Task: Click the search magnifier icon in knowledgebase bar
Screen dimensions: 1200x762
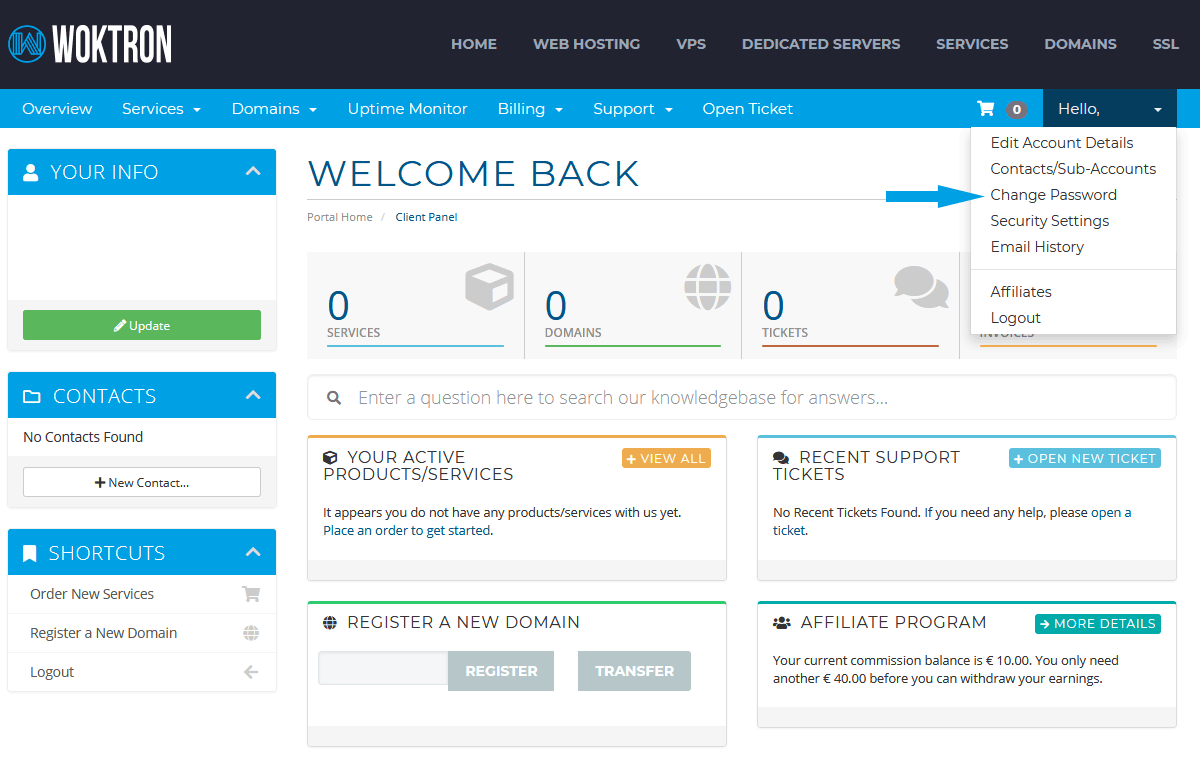Action: (x=335, y=398)
